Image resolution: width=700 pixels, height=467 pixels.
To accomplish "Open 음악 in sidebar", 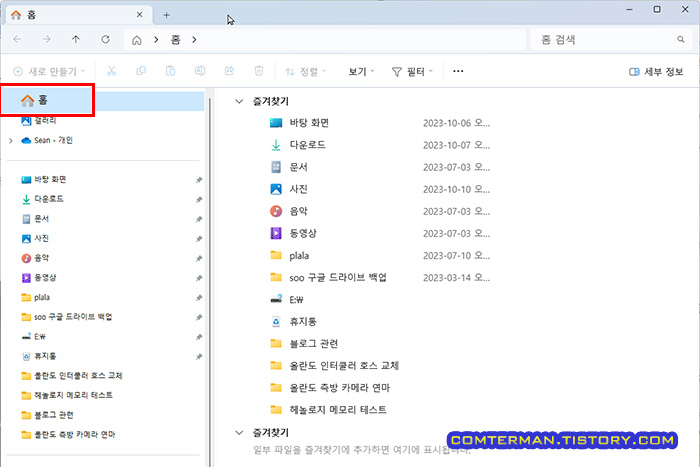I will point(35,258).
